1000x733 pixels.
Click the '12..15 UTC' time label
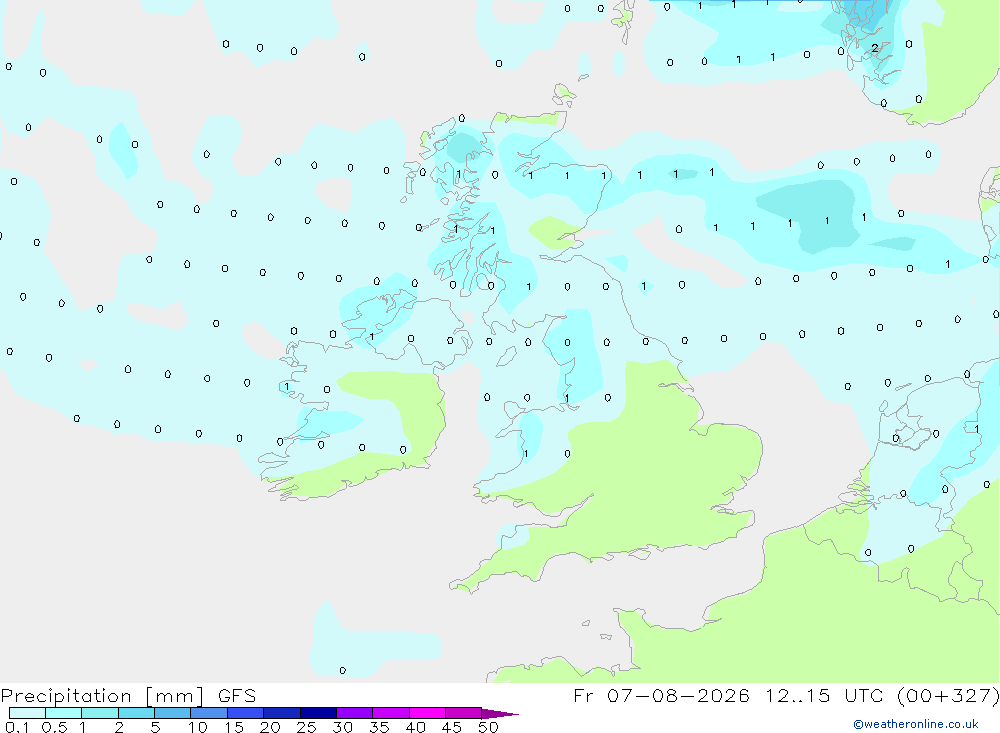(825, 695)
